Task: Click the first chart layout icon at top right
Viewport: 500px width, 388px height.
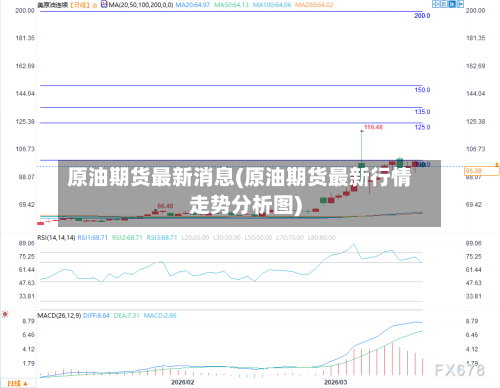Action: click(x=436, y=4)
